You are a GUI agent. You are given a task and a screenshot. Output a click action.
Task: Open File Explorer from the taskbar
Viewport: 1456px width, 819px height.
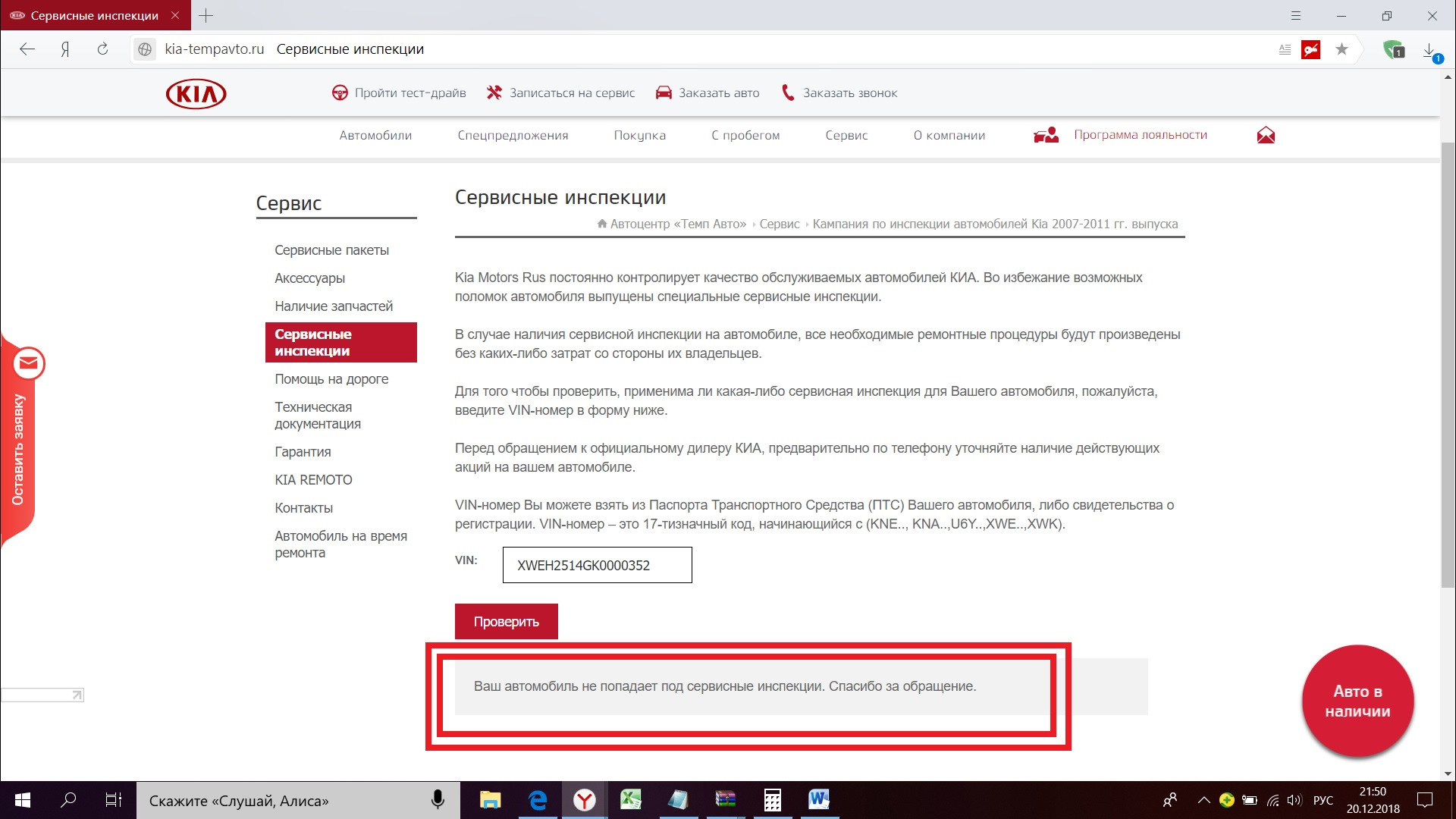point(491,800)
